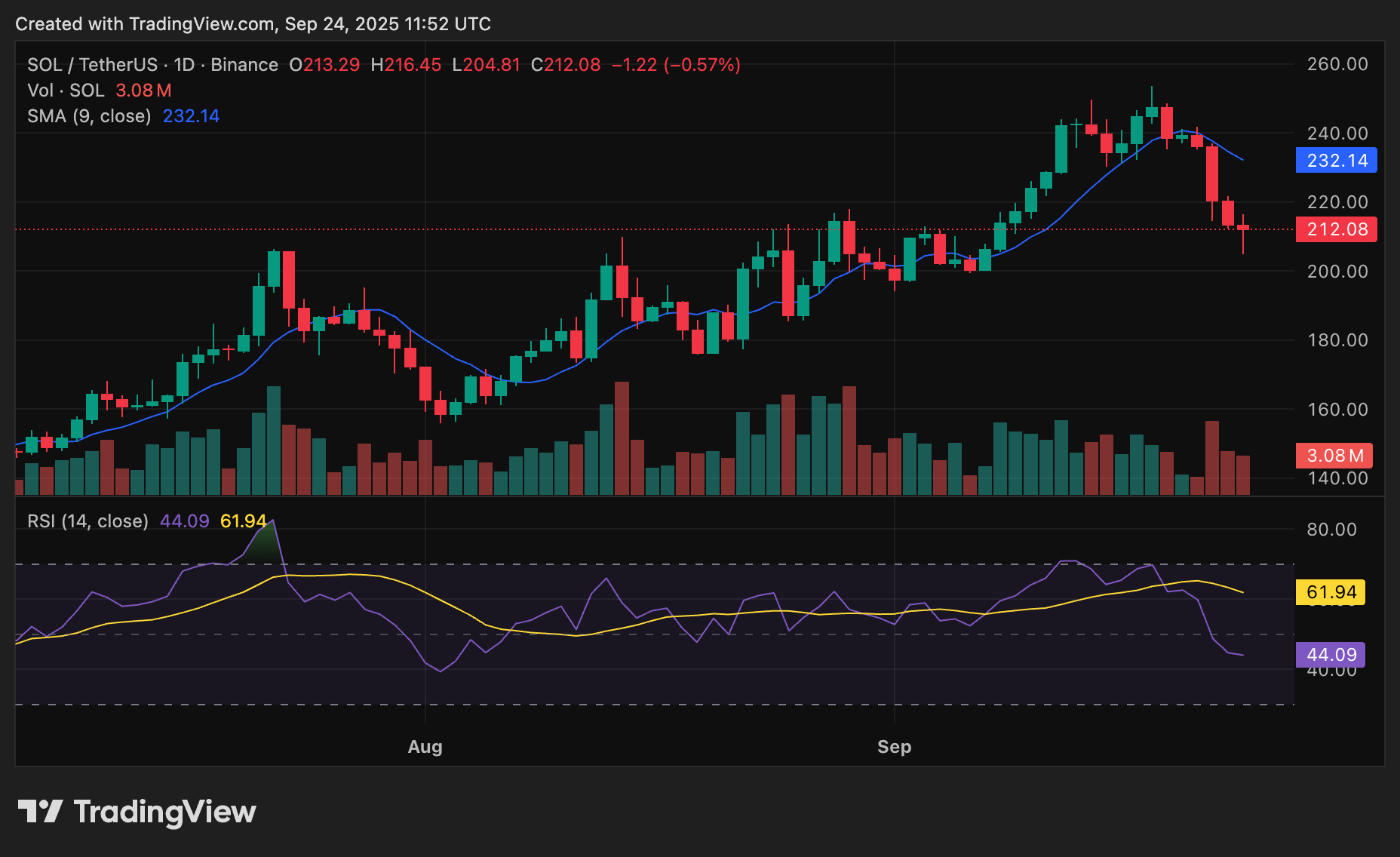
Task: Toggle visibility of the SMA (9, close) indicator
Action: (x=87, y=115)
